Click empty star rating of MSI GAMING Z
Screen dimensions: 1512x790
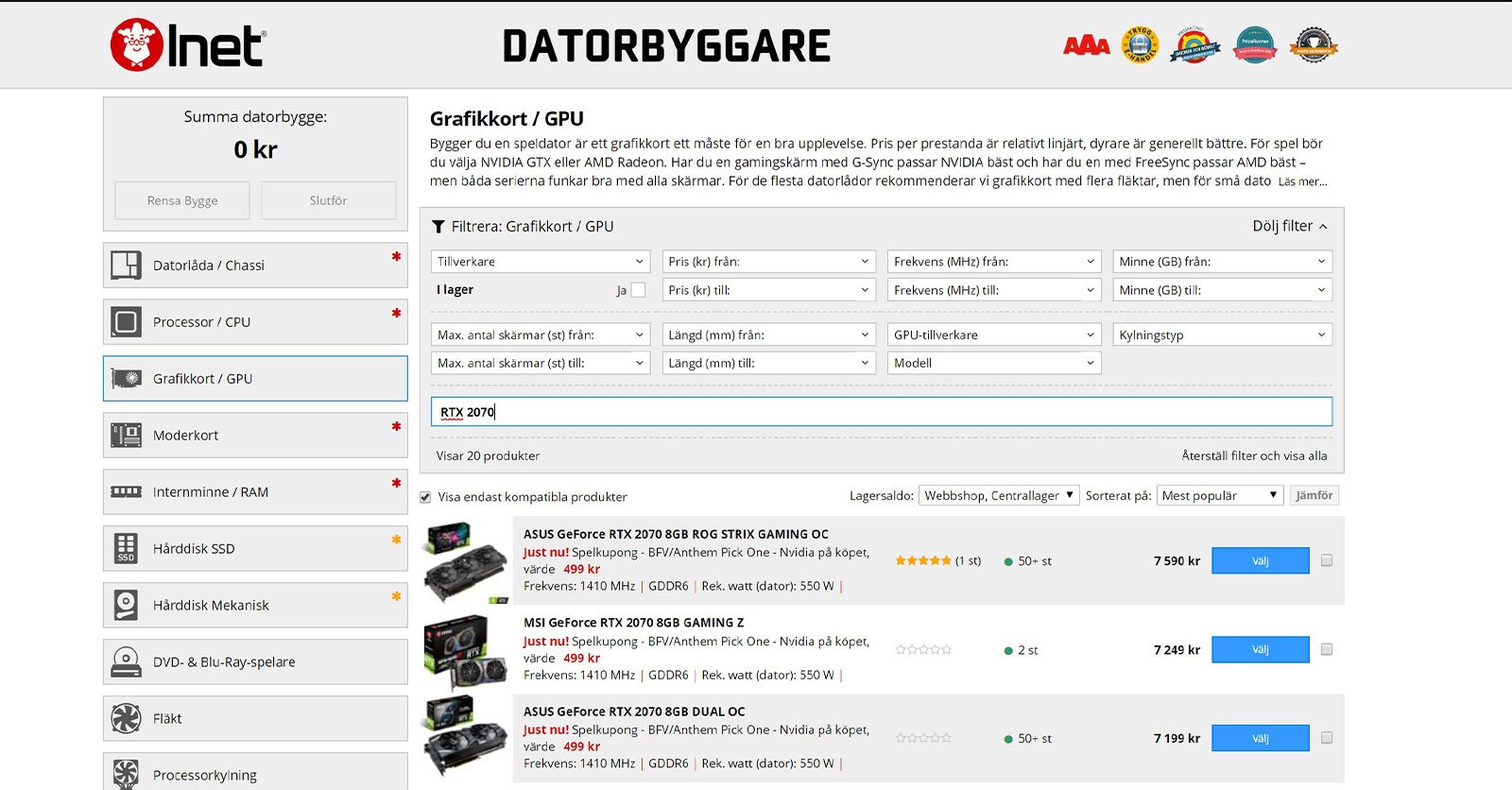pos(923,650)
